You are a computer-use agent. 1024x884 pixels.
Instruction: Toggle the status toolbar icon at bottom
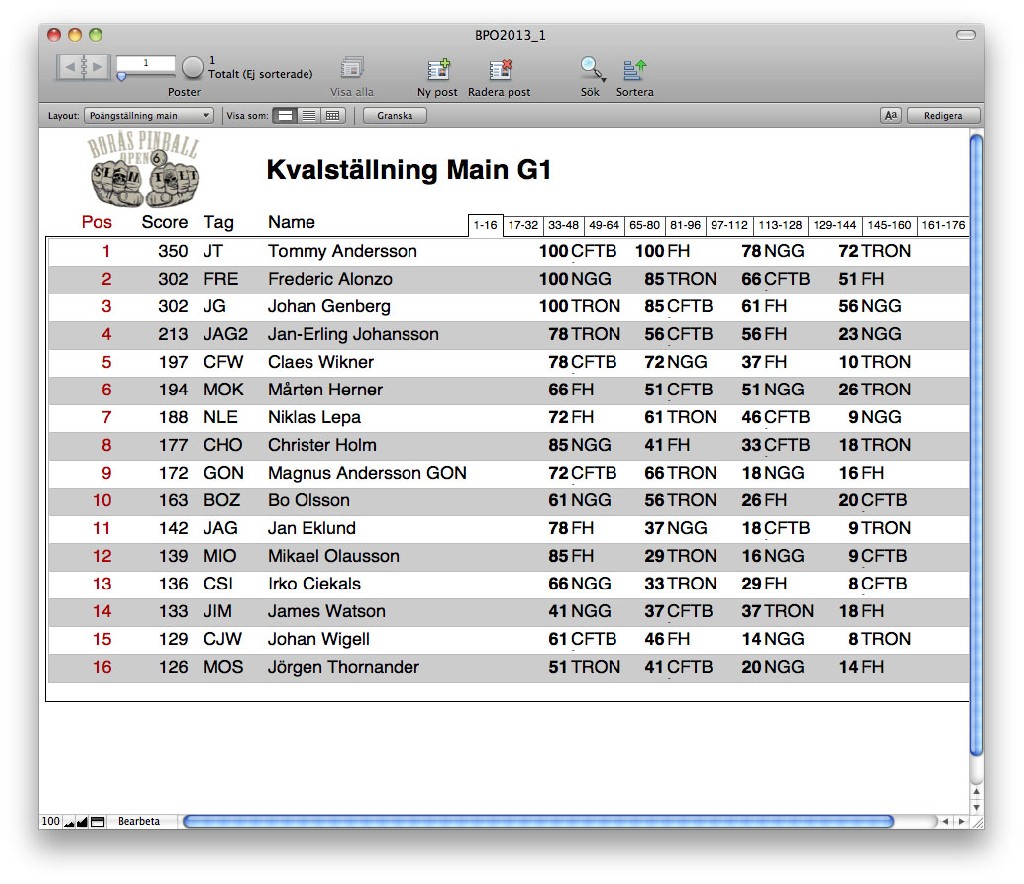(97, 821)
